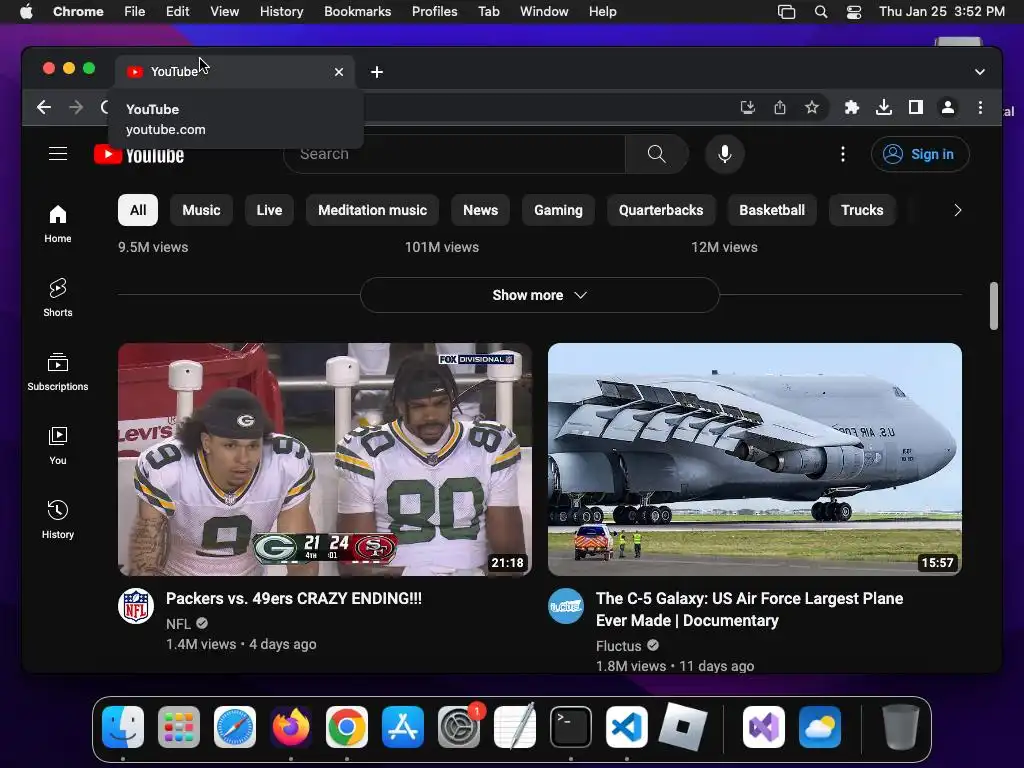Install app icon in address bar
The image size is (1024, 768).
(x=748, y=107)
